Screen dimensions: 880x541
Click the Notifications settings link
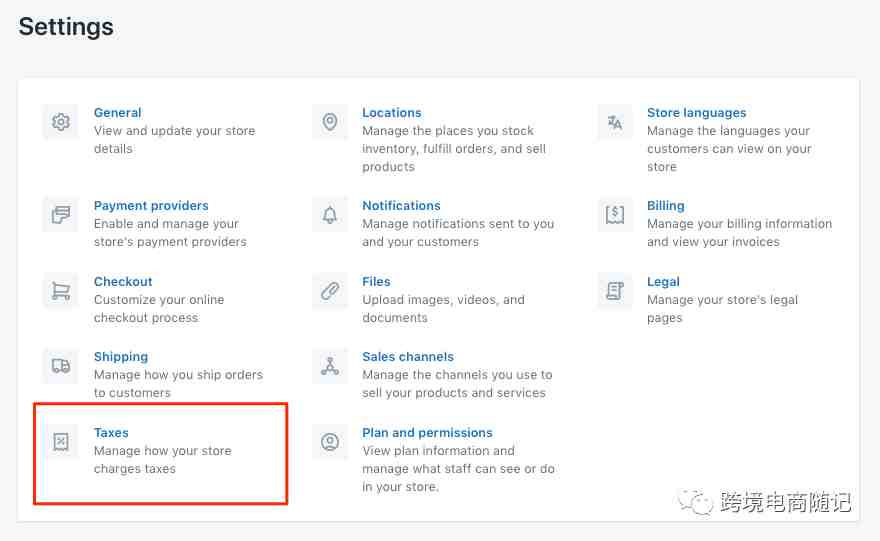tap(401, 206)
